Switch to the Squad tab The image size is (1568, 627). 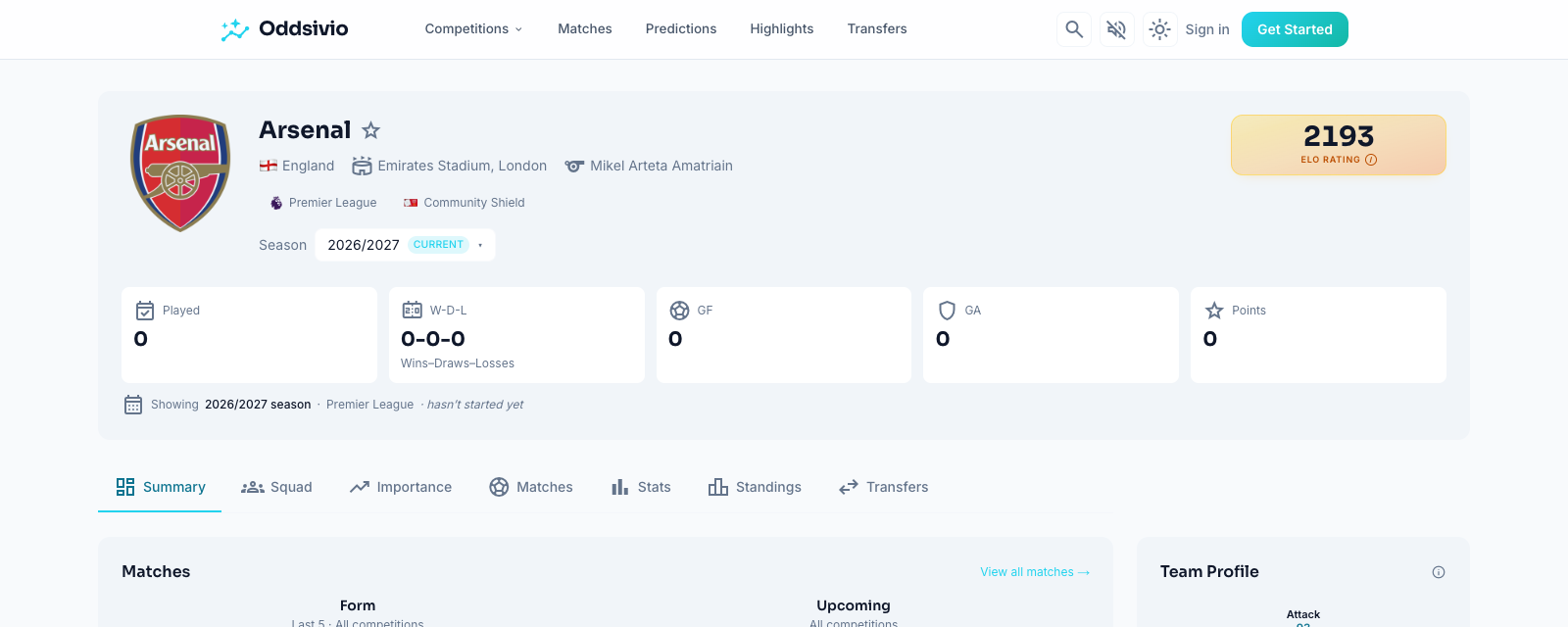coord(276,487)
